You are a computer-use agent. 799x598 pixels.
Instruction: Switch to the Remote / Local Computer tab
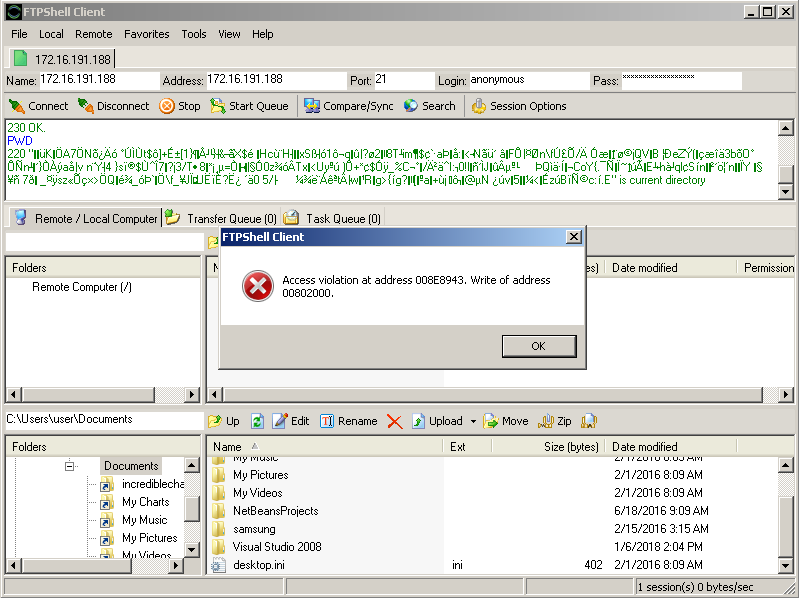(x=85, y=219)
